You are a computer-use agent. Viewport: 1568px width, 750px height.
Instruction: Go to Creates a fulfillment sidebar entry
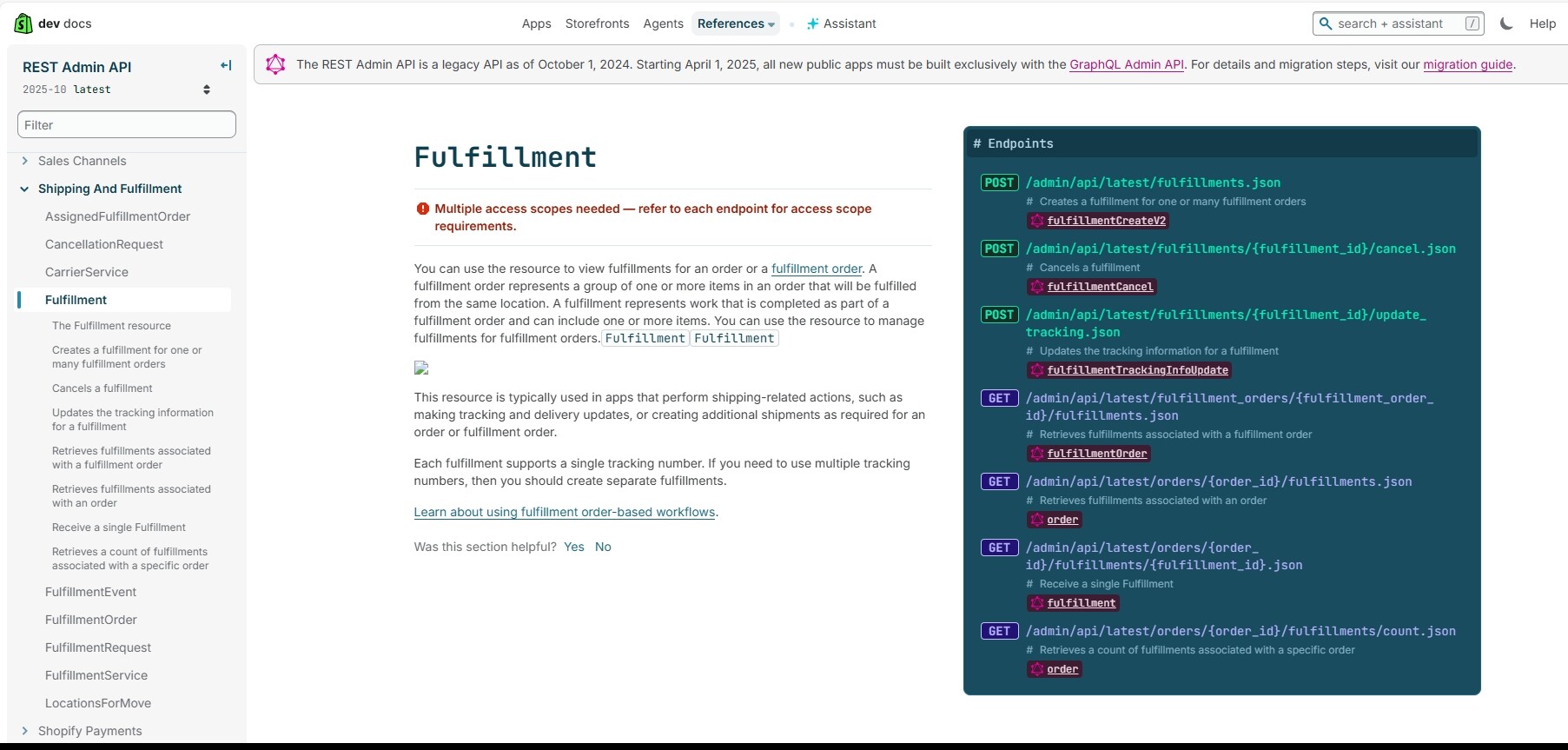pos(127,357)
